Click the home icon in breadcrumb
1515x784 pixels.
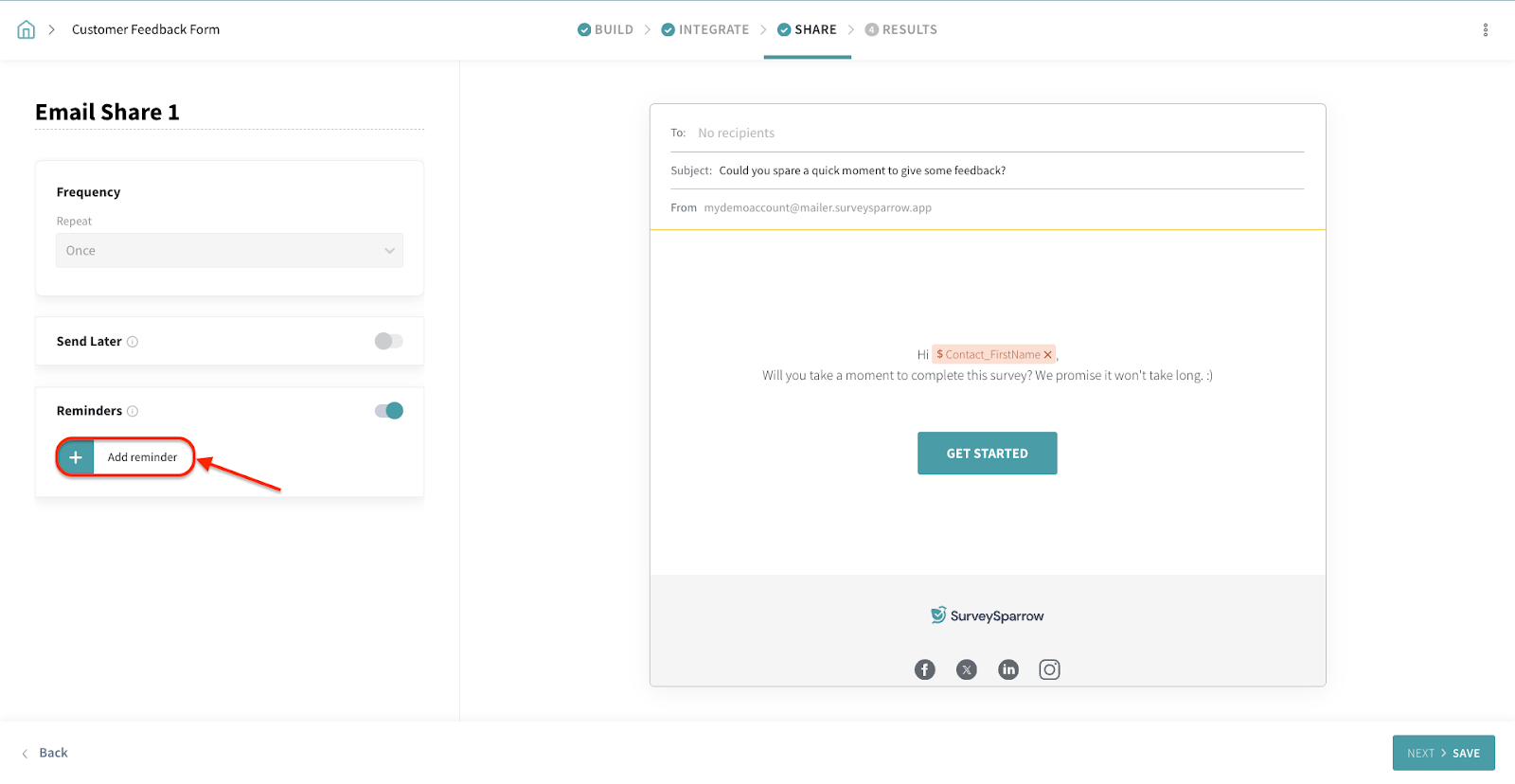[27, 29]
